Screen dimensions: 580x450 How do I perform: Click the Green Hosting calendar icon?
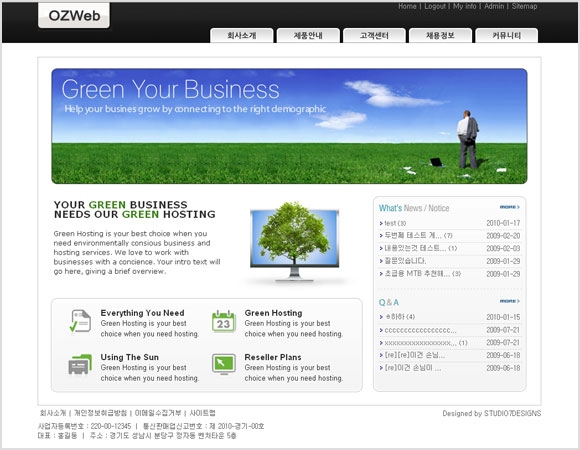(223, 321)
